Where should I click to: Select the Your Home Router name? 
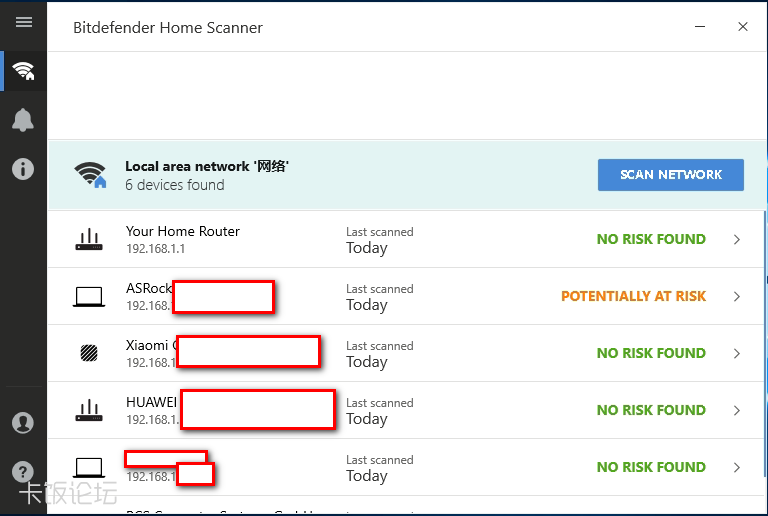[x=183, y=231]
